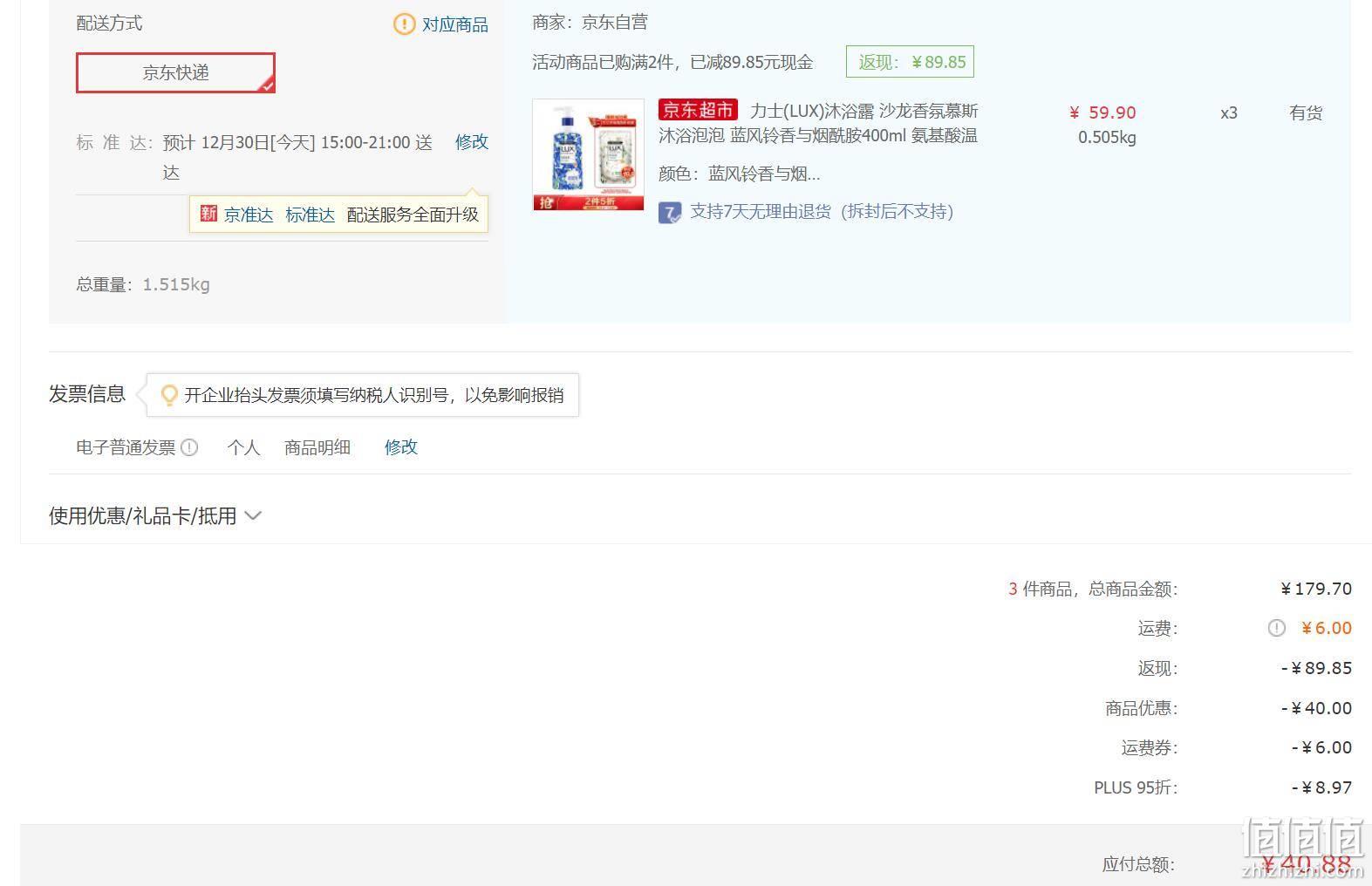
Task: Open the 对应商品 link
Action: [x=455, y=24]
